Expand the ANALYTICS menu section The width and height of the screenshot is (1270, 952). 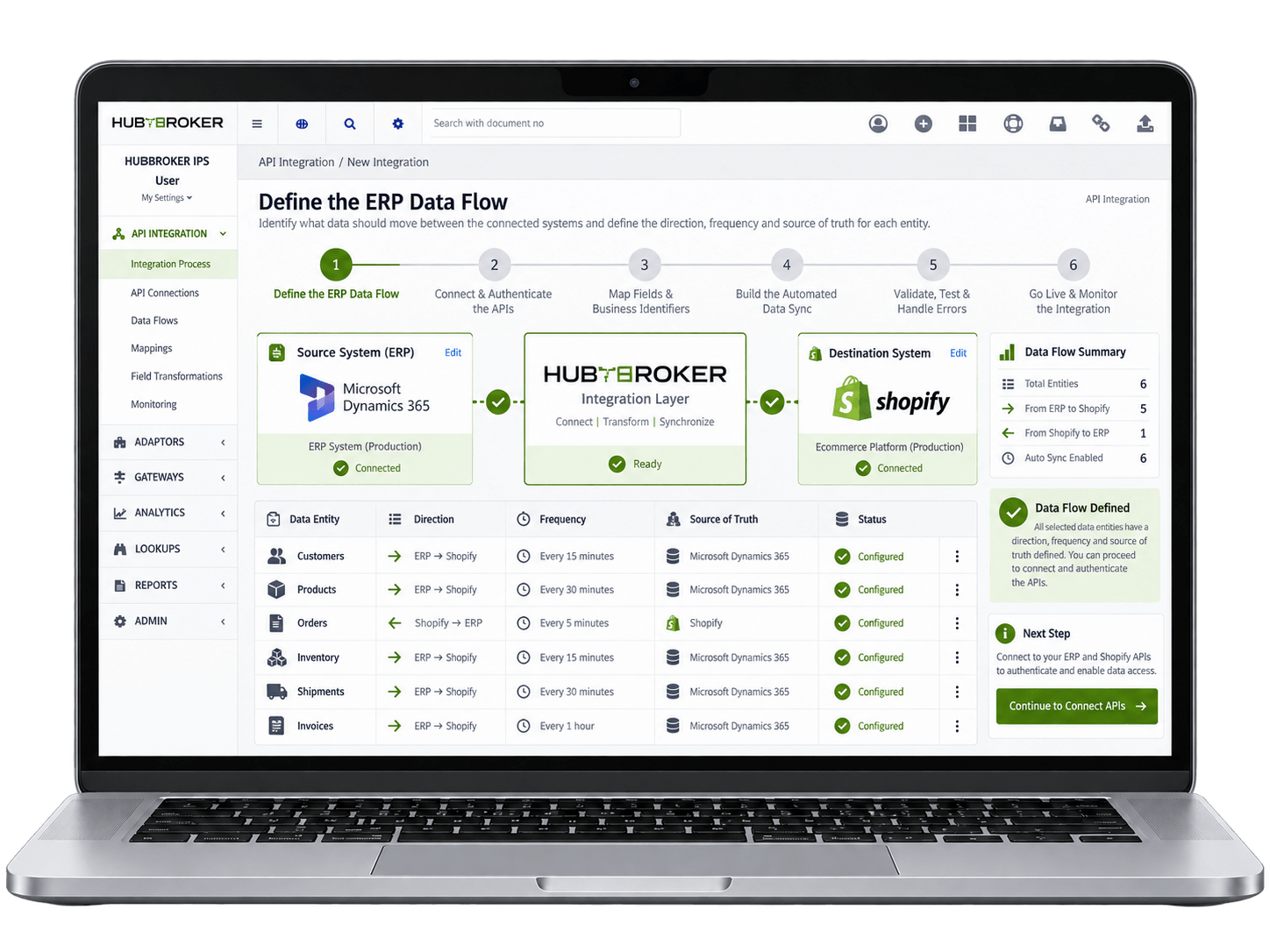pyautogui.click(x=168, y=513)
